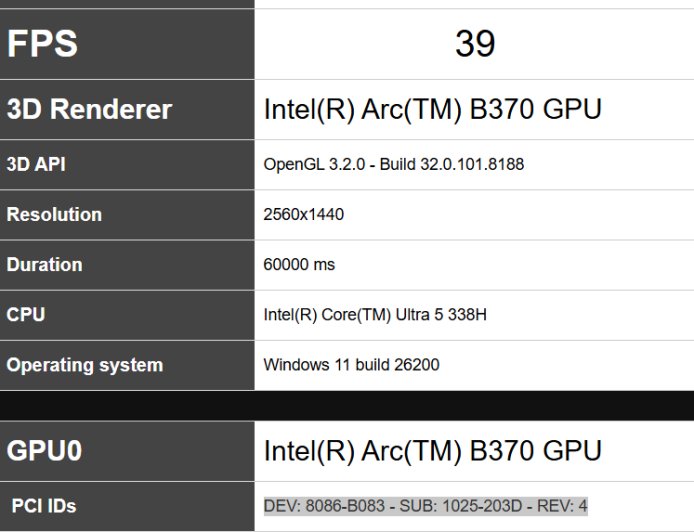Screen dimensions: 694x532
Task: Click the 3D Renderer value Intel(R) Arc(TM) B370 GPU
Action: point(432,109)
